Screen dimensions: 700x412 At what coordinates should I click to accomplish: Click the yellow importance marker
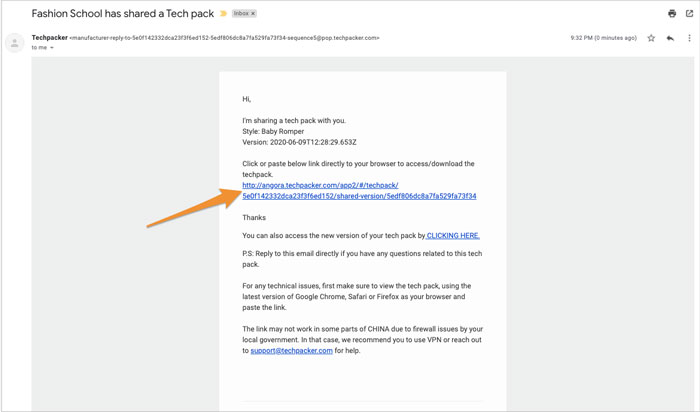pos(224,14)
